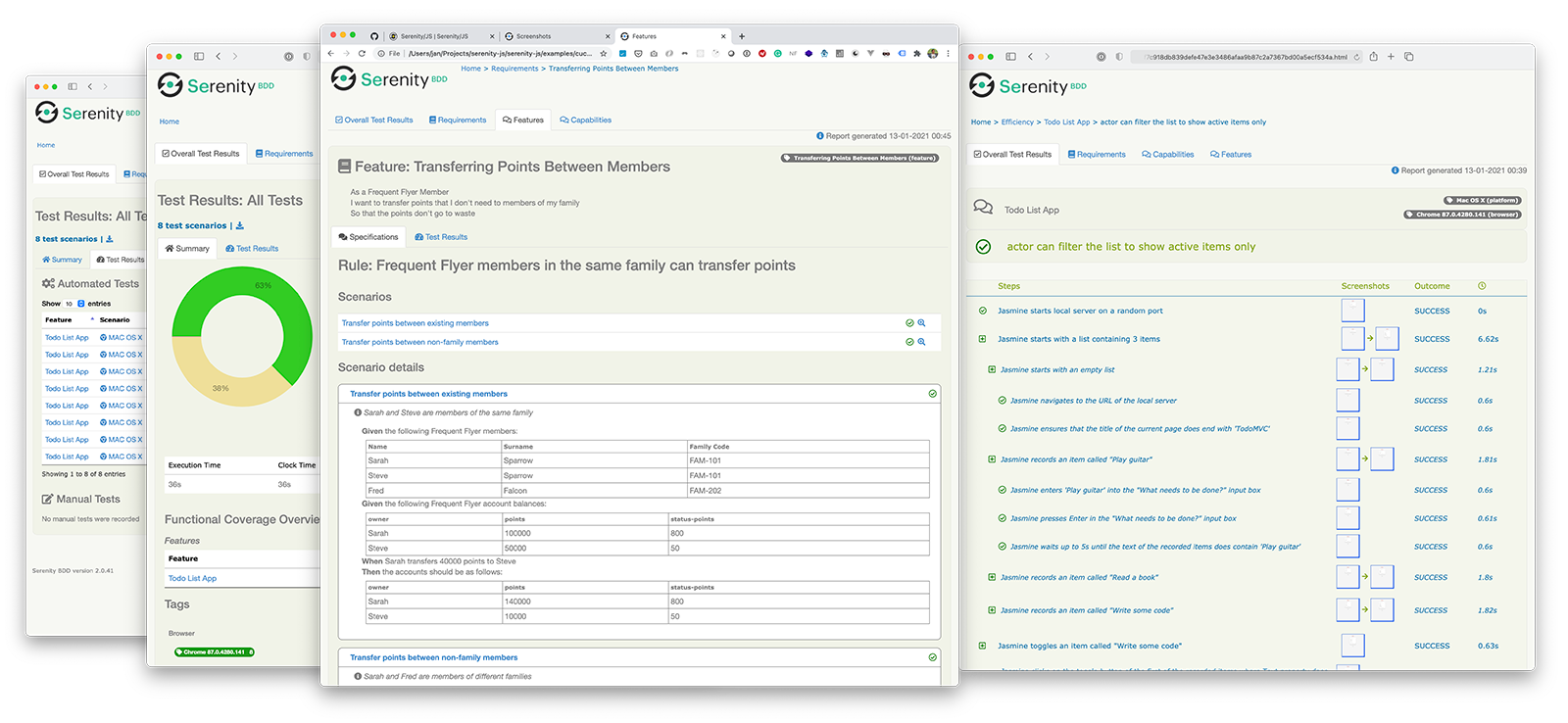This screenshot has height=723, width=1568.
Task: Follow 'Transfer points between existing members' scenario link
Action: (416, 323)
